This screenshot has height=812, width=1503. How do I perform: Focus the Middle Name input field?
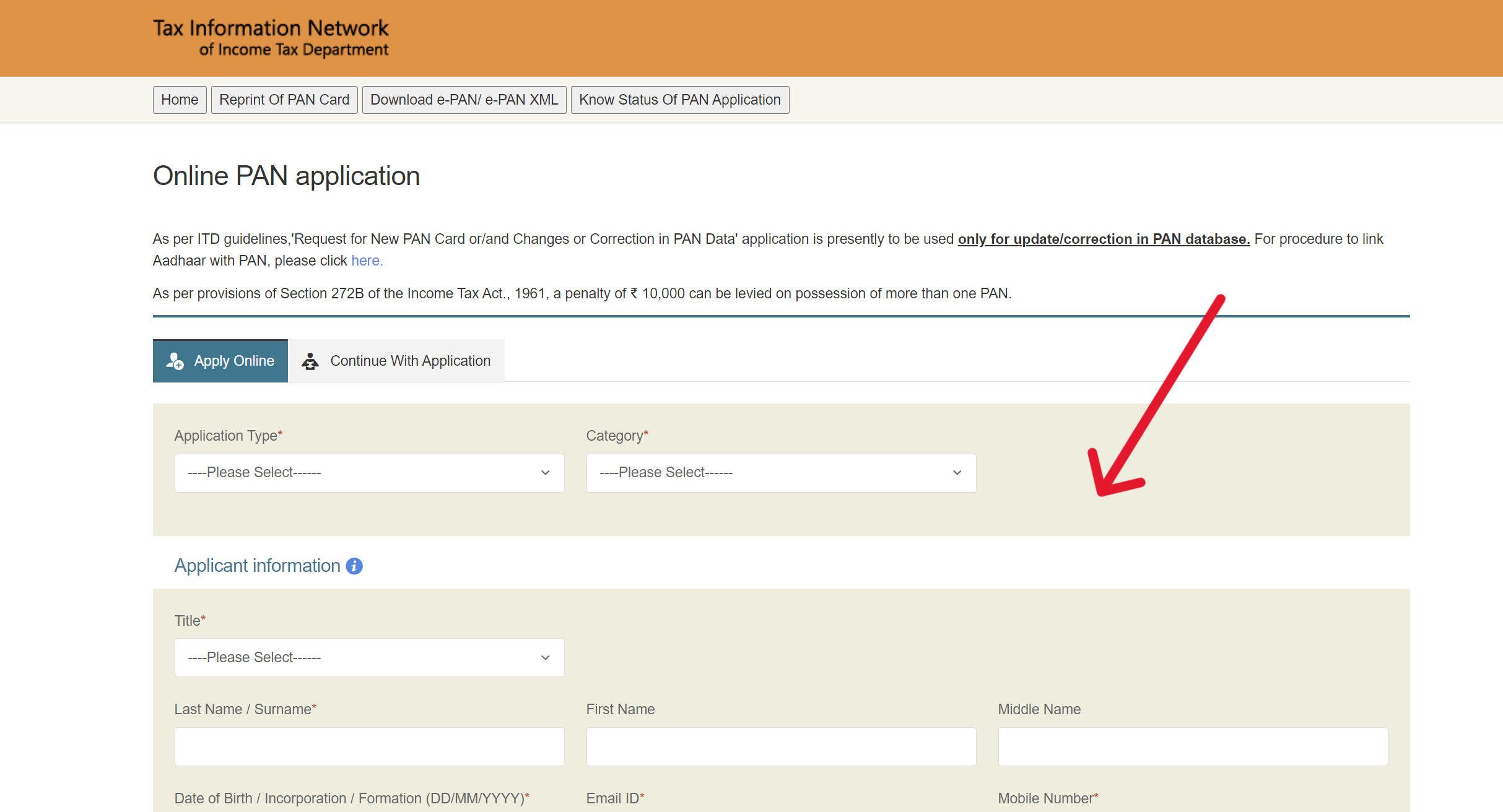tap(1192, 746)
